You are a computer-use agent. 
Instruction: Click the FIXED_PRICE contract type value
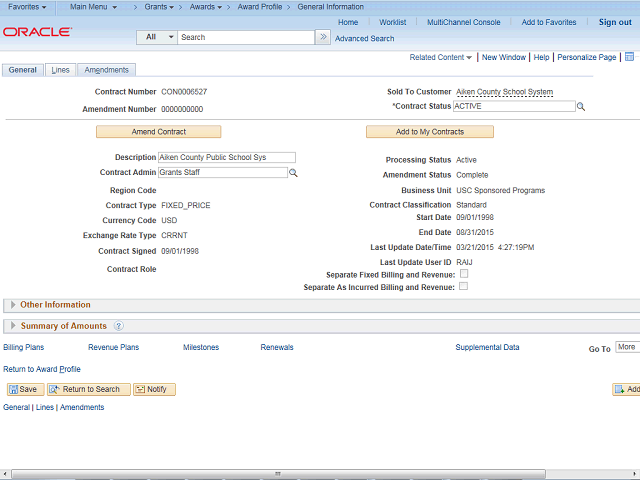click(x=186, y=205)
